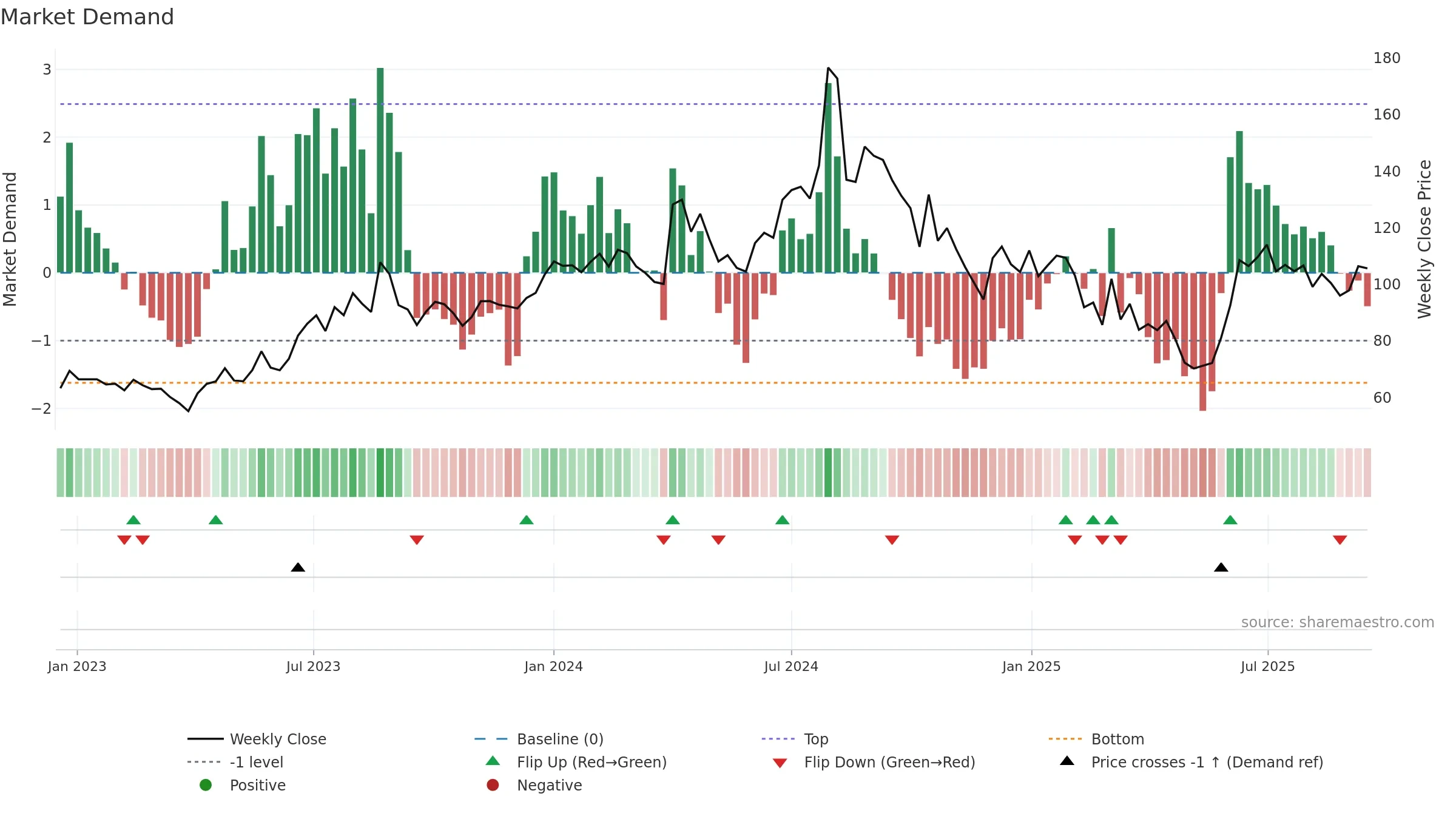Viewport: 1456px width, 819px height.
Task: Click green flip-up marker just before Jan 2024
Action: [527, 520]
